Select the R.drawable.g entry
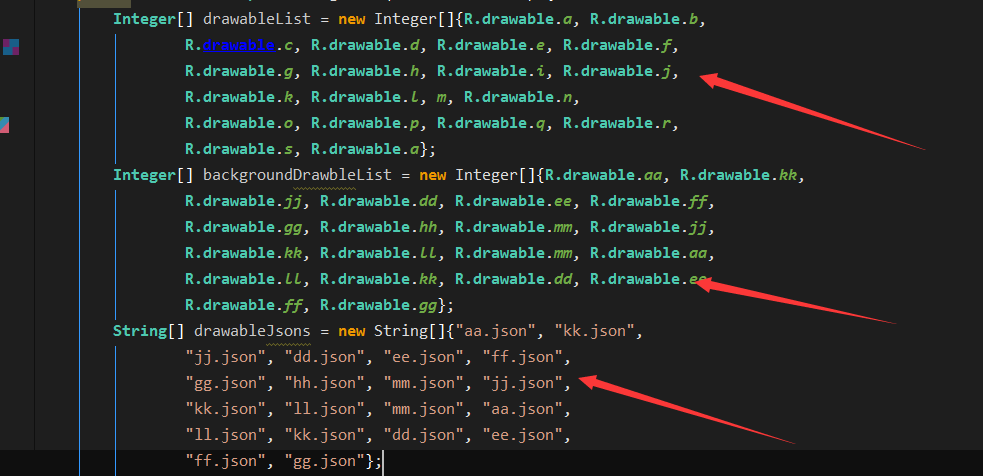The height and width of the screenshot is (476, 983). point(239,72)
